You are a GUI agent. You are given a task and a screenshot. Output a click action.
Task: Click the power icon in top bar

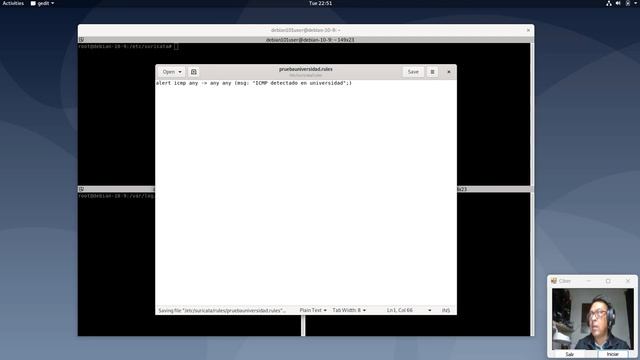(x=628, y=3)
